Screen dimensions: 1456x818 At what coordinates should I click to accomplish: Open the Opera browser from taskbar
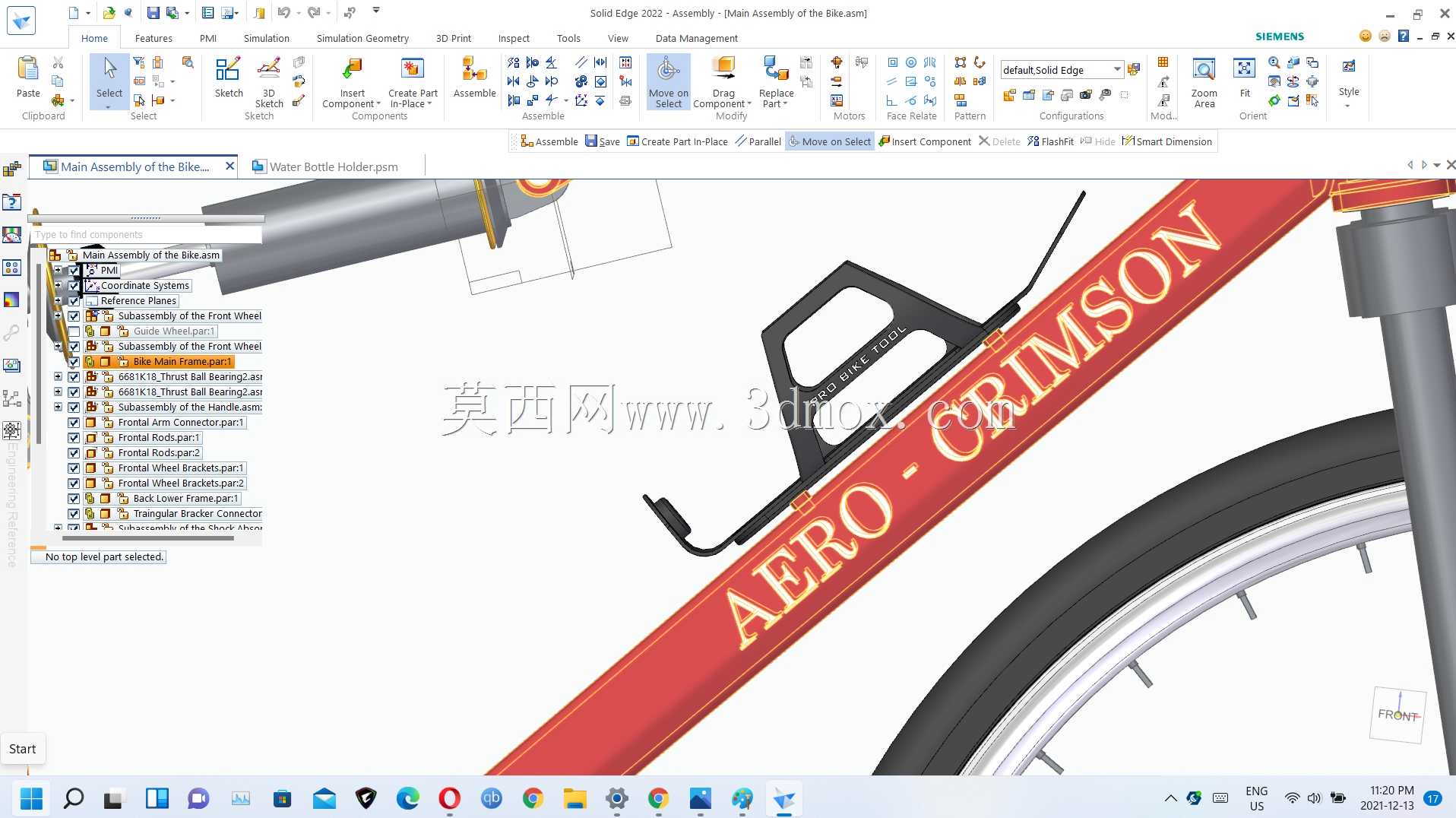[450, 798]
